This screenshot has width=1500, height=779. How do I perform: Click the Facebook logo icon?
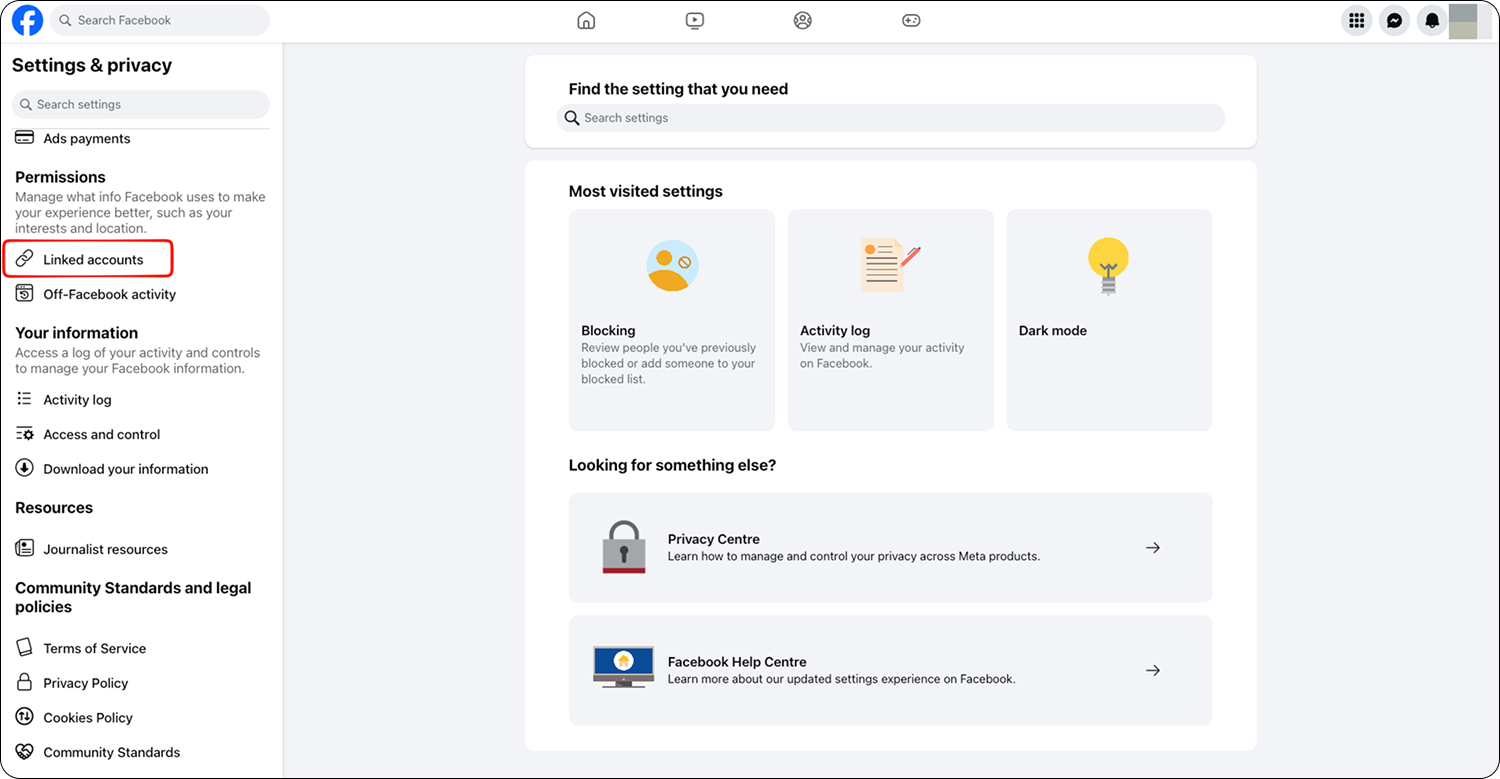point(28,20)
